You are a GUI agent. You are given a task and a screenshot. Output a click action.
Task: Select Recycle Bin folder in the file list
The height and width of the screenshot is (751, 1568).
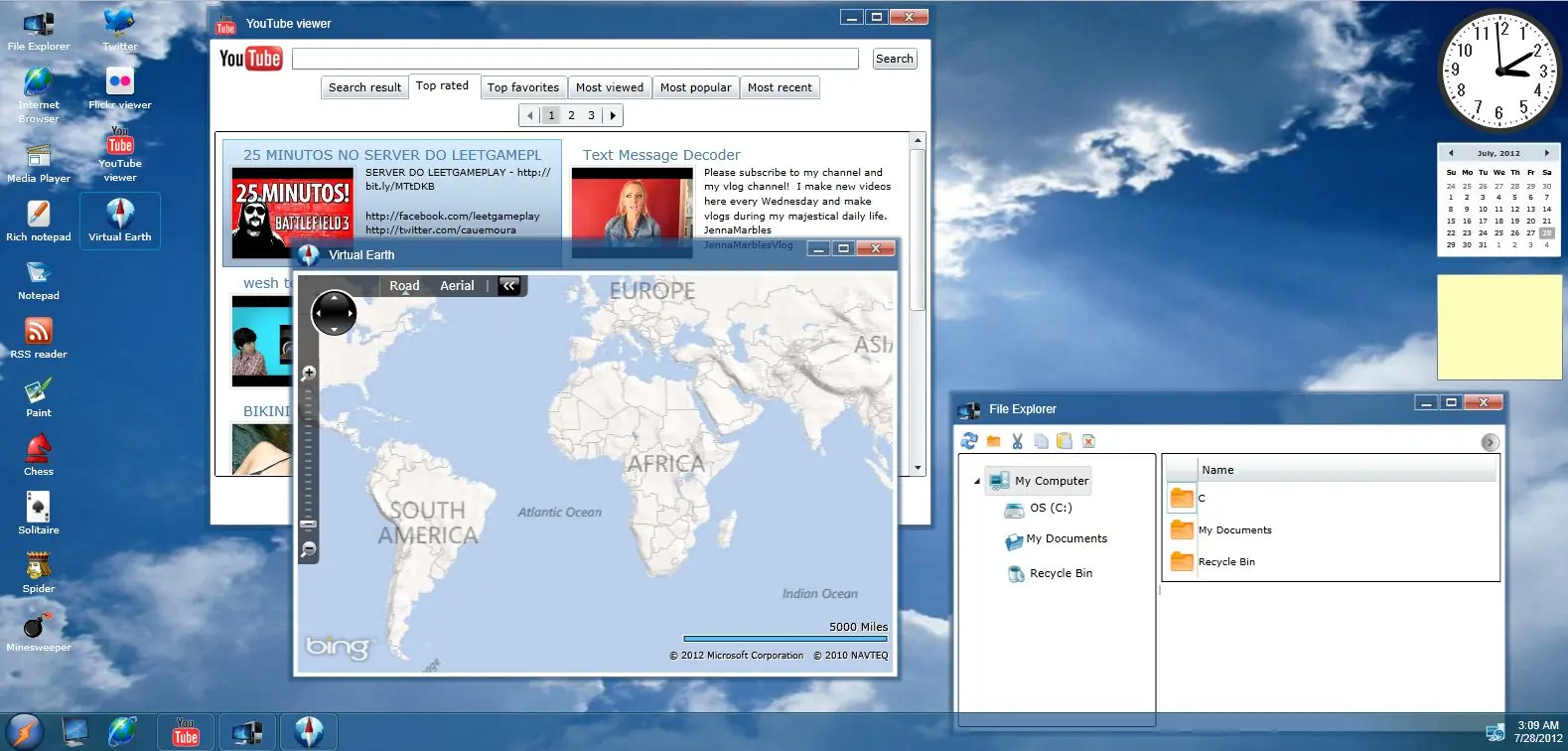click(x=1212, y=561)
